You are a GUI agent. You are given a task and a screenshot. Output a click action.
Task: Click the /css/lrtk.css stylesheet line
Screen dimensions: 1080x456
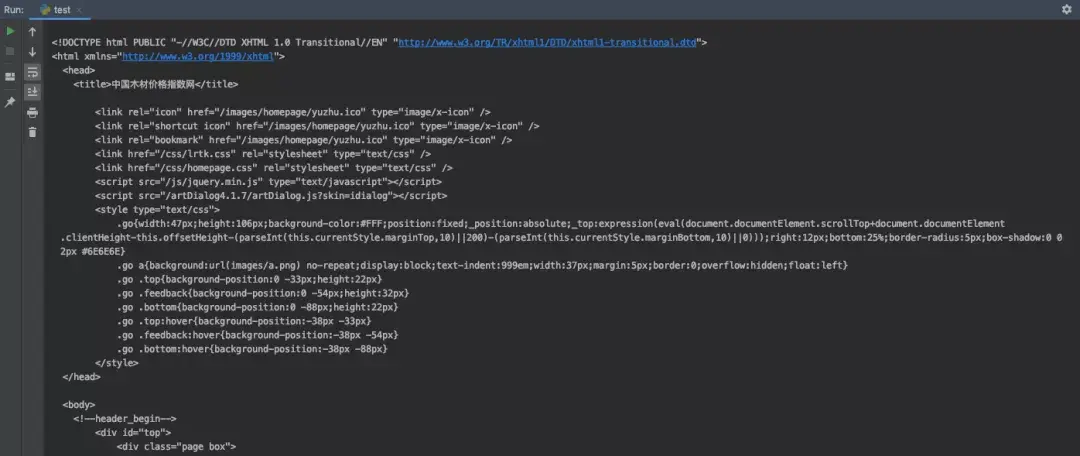point(263,154)
